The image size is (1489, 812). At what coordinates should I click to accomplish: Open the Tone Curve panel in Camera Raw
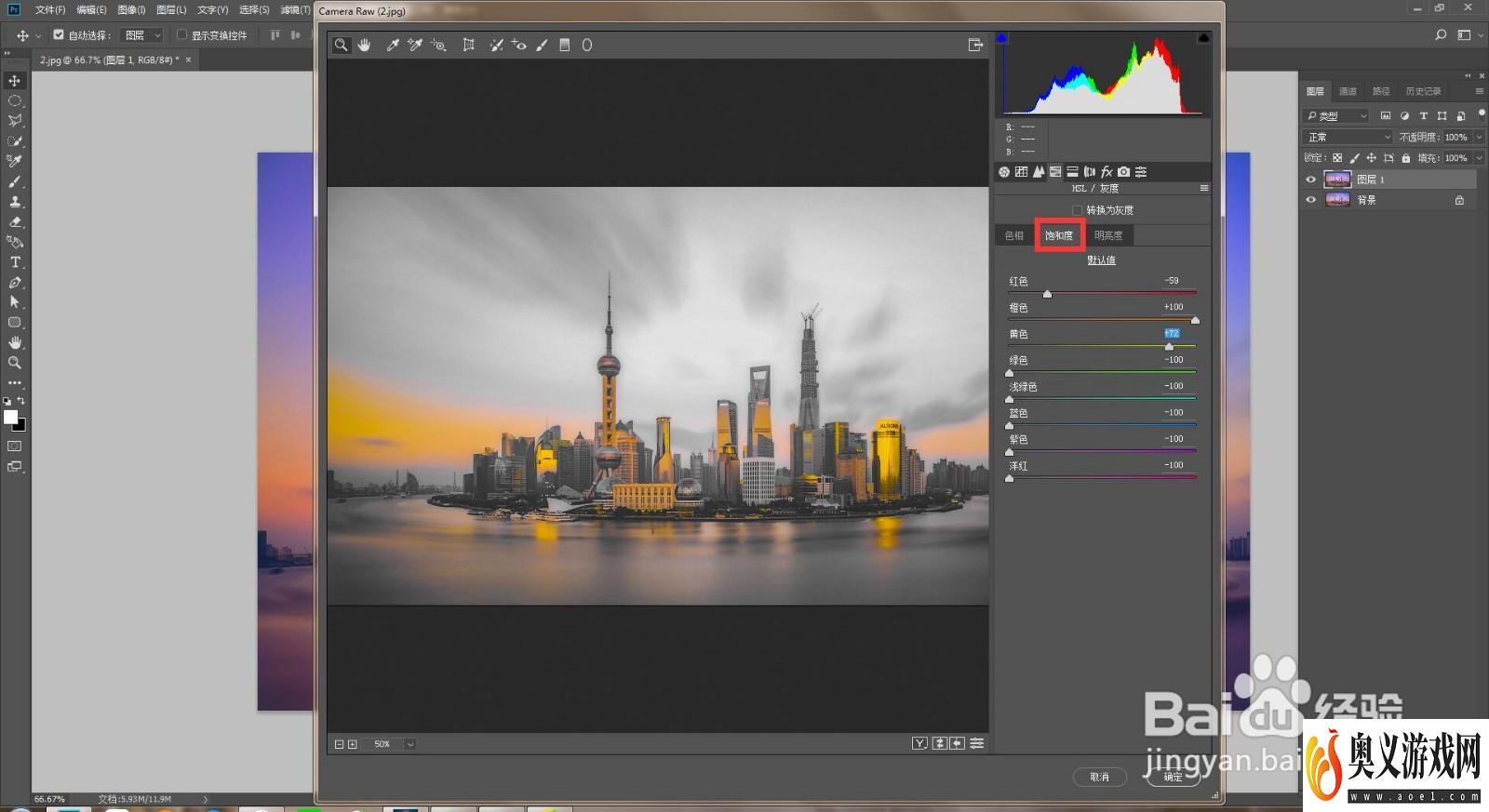(x=1021, y=172)
